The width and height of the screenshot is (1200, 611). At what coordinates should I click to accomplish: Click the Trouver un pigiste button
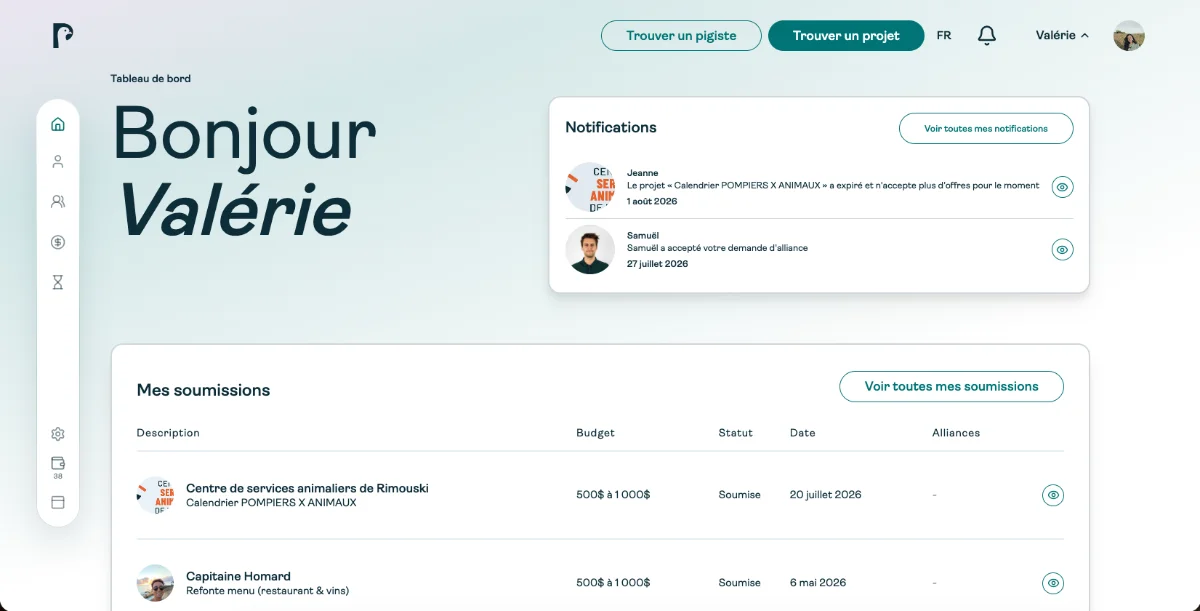[x=681, y=36]
